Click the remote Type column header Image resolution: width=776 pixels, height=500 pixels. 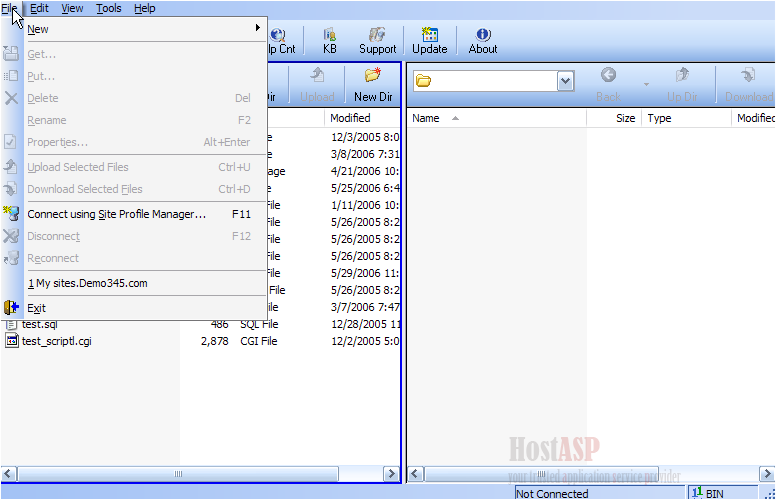(x=660, y=118)
